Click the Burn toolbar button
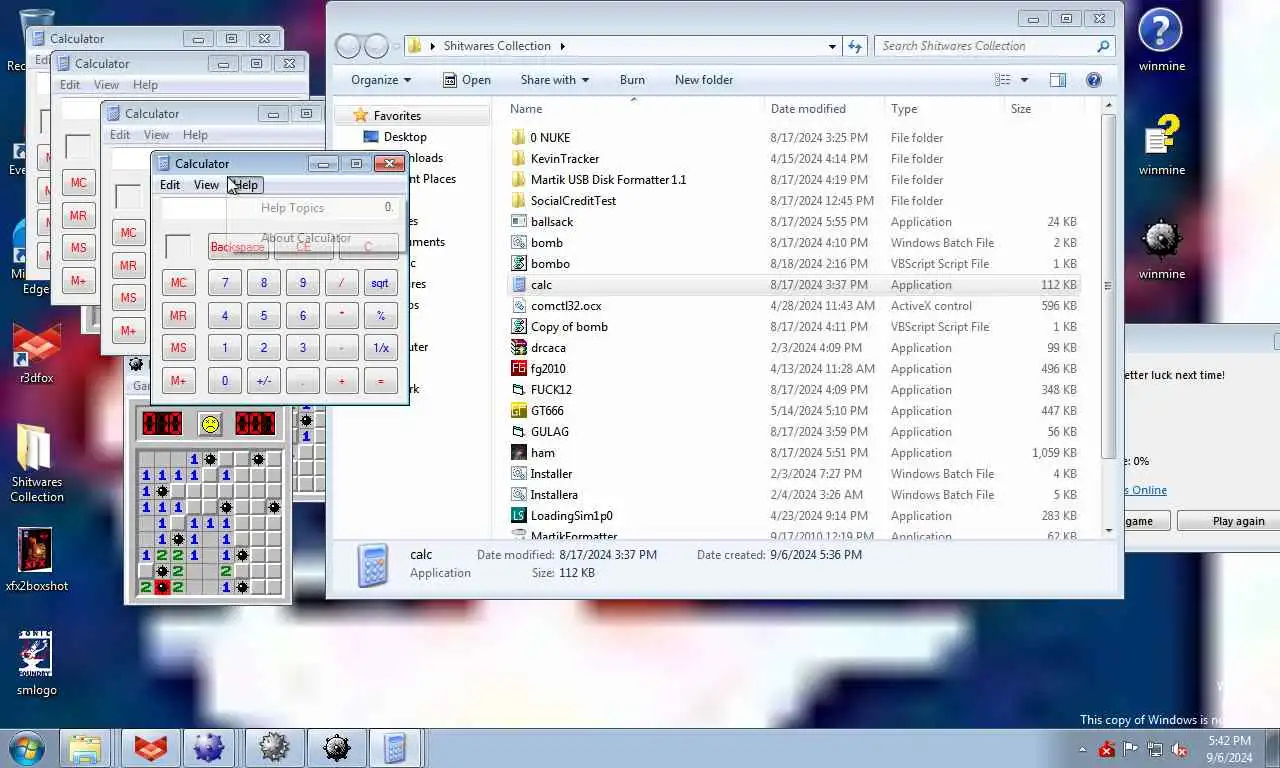Screen dimensions: 1280x768 click(632, 80)
